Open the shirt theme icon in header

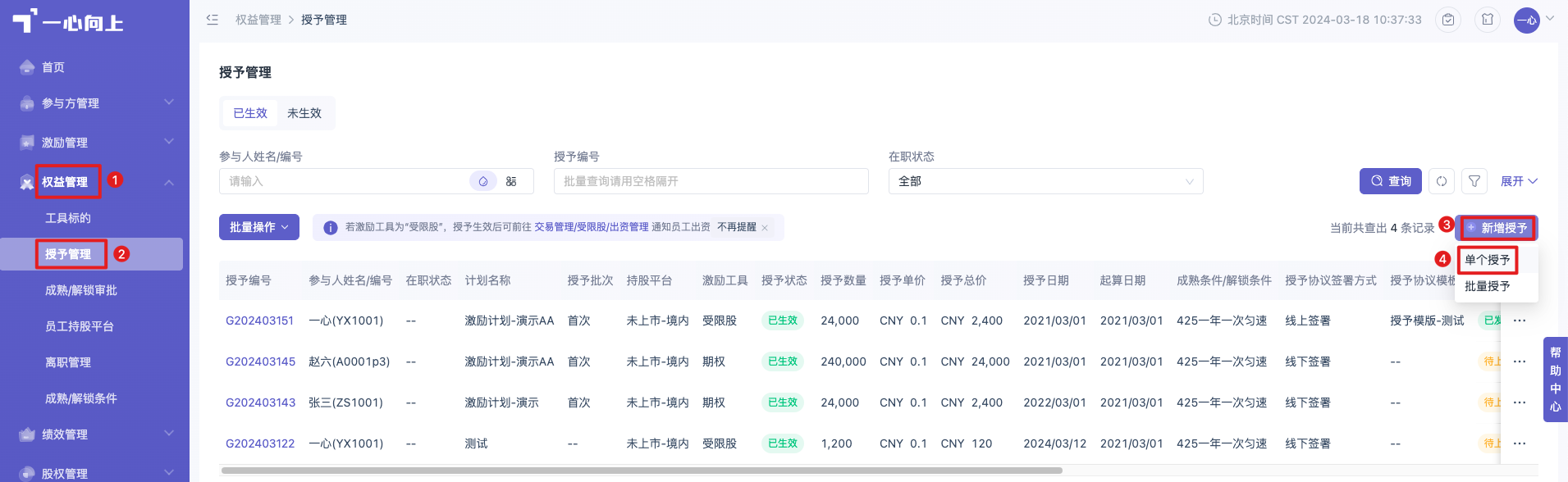coord(1488,20)
